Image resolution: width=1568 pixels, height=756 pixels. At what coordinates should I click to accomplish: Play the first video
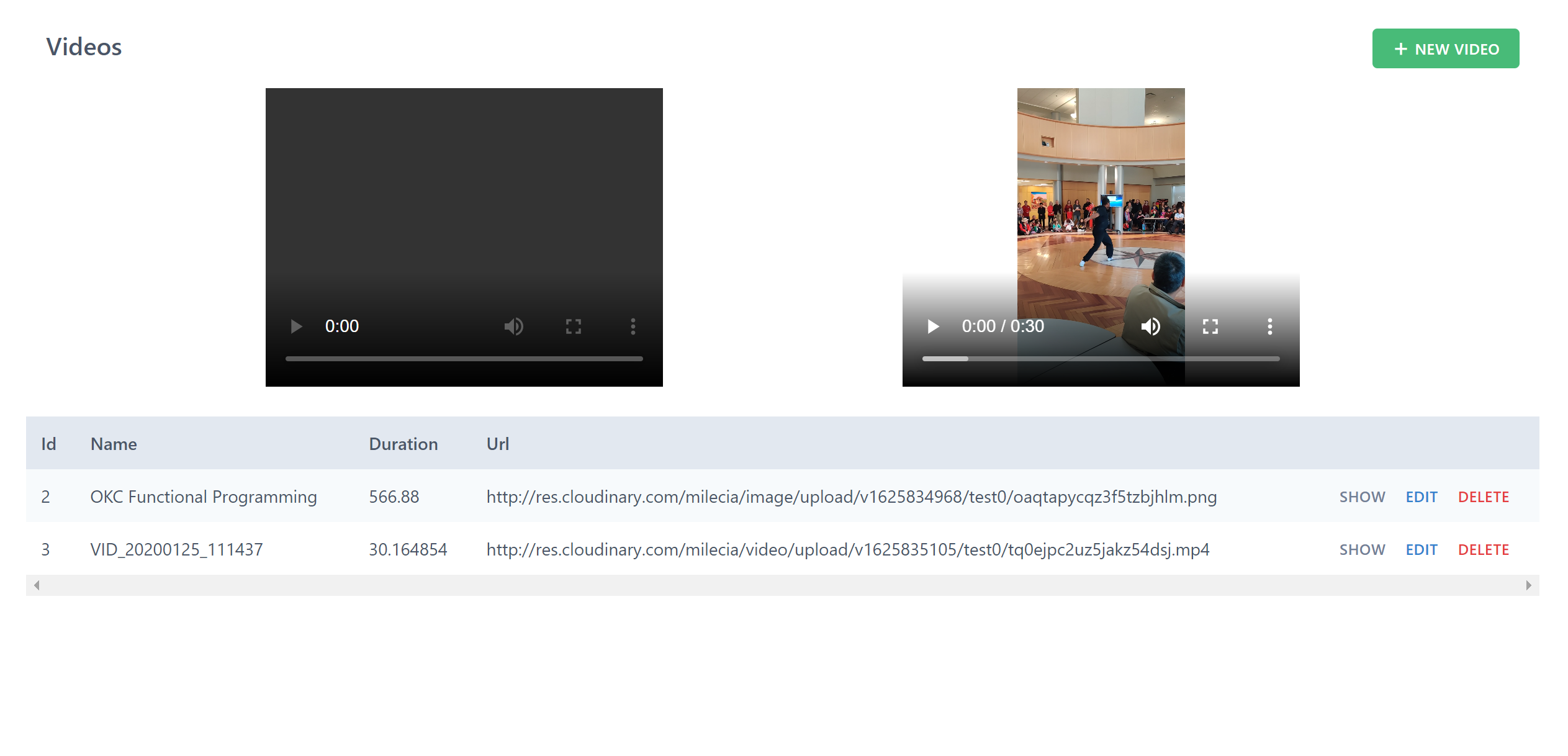click(296, 326)
